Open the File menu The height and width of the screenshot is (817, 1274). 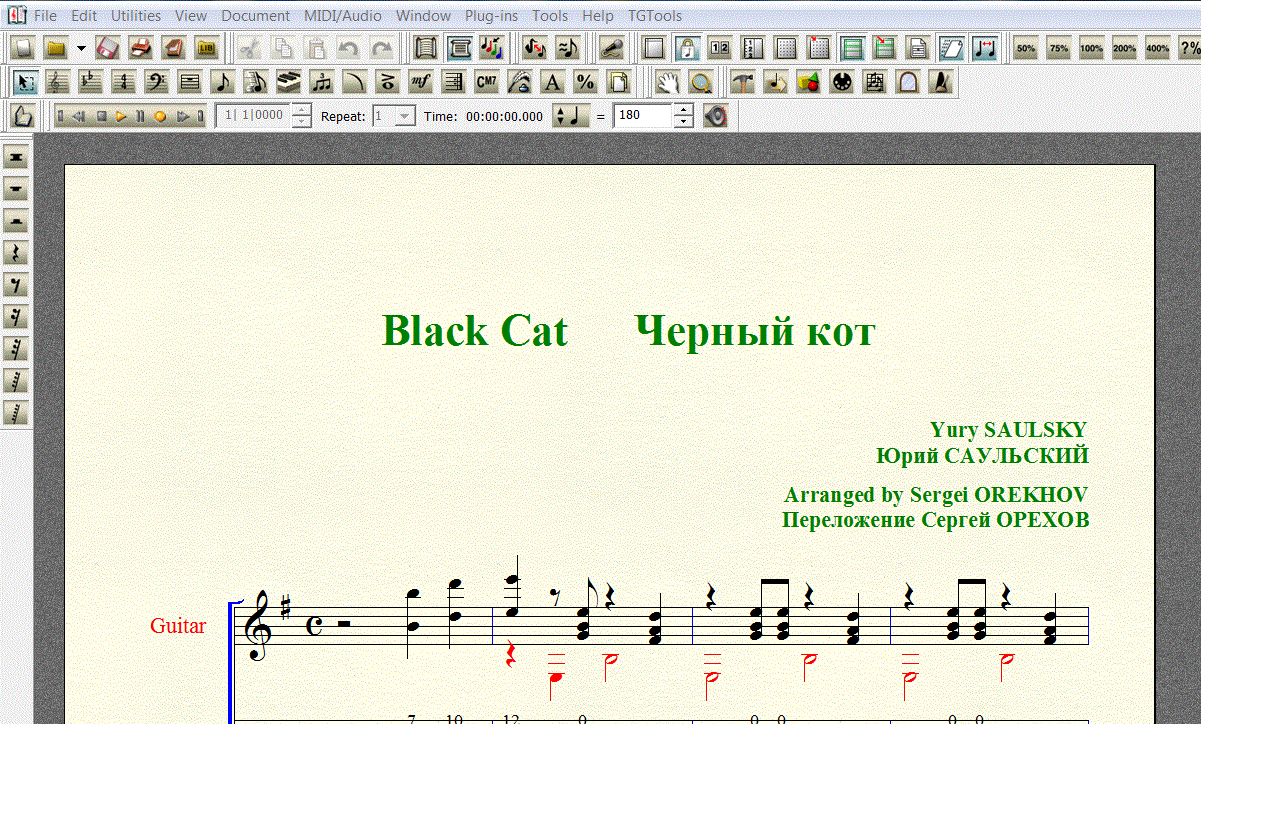click(x=45, y=16)
